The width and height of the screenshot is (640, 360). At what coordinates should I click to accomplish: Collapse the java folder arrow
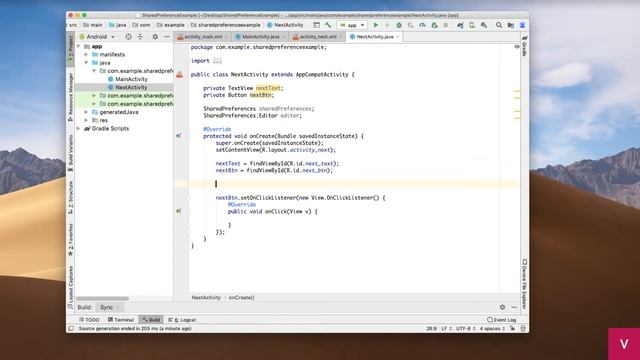86,62
